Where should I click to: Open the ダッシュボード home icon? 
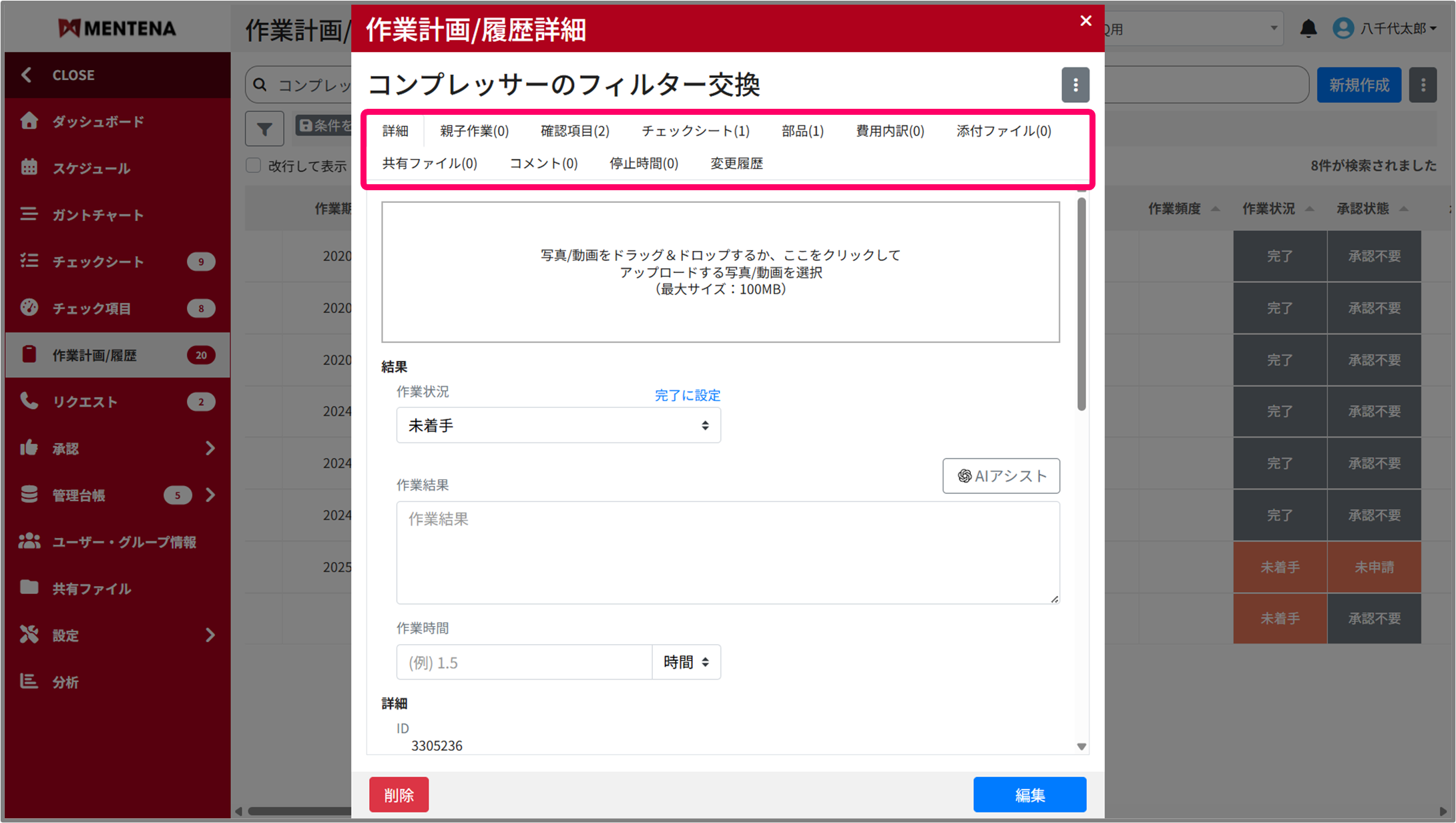point(29,121)
